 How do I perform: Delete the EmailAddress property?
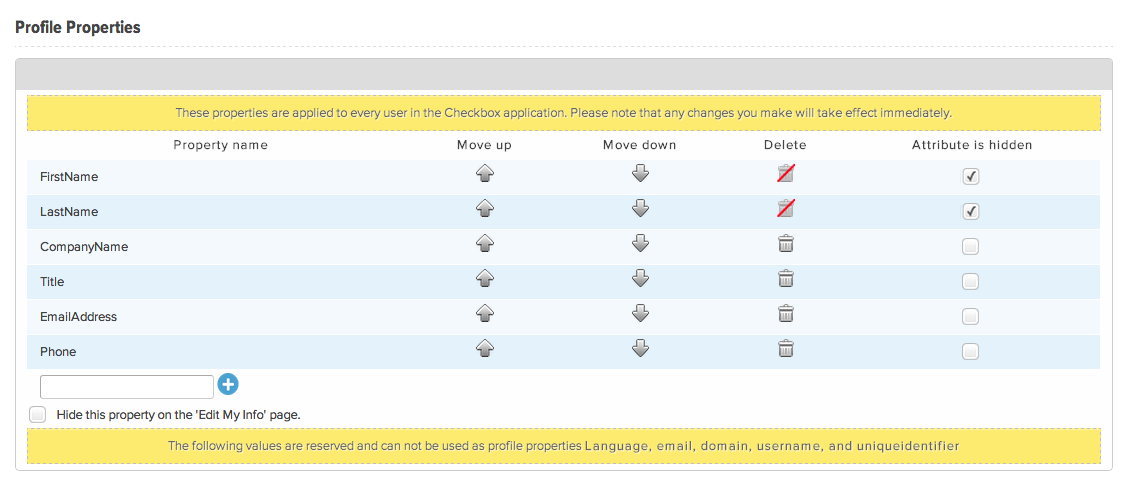785,313
